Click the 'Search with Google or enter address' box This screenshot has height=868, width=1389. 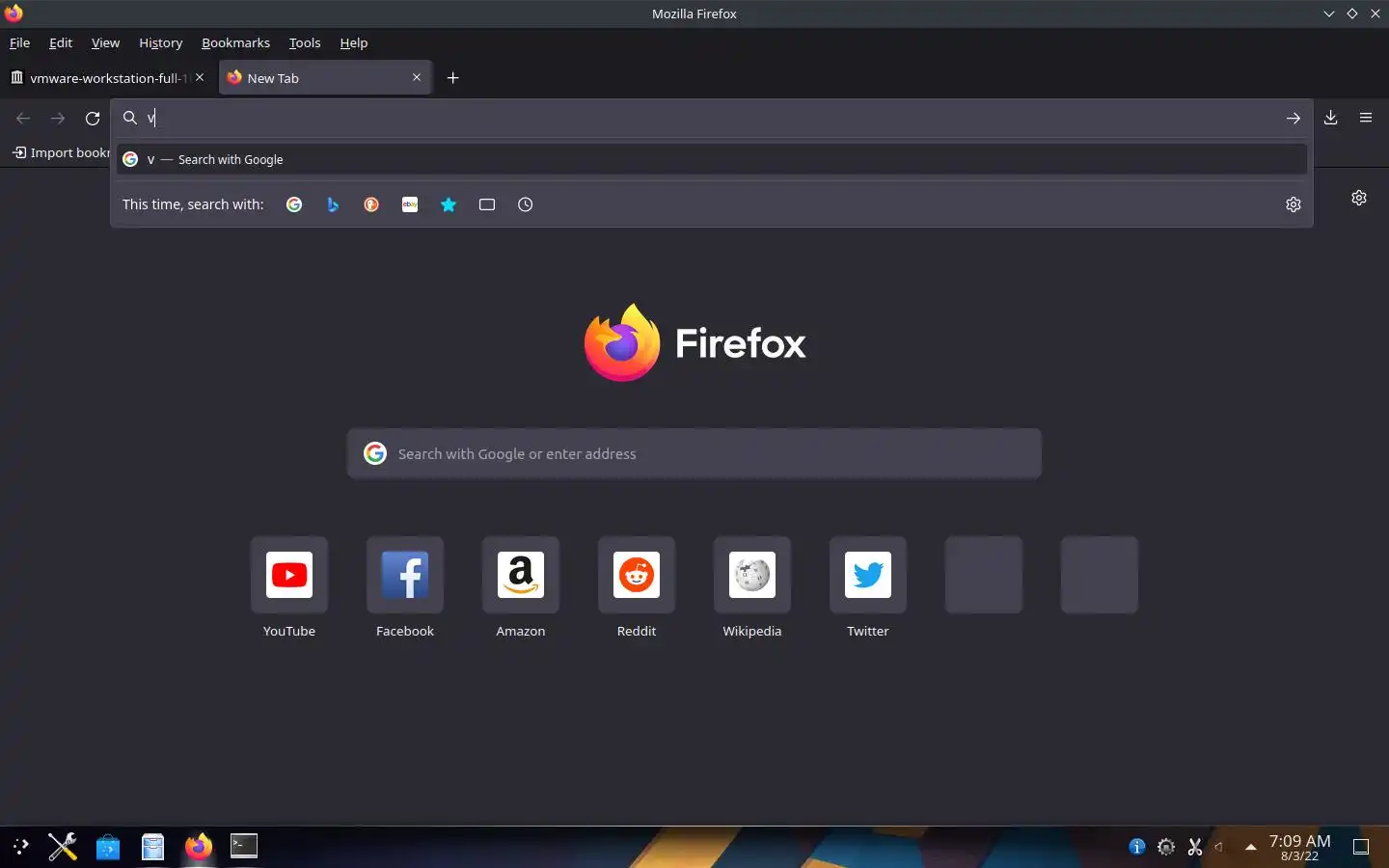pos(694,453)
